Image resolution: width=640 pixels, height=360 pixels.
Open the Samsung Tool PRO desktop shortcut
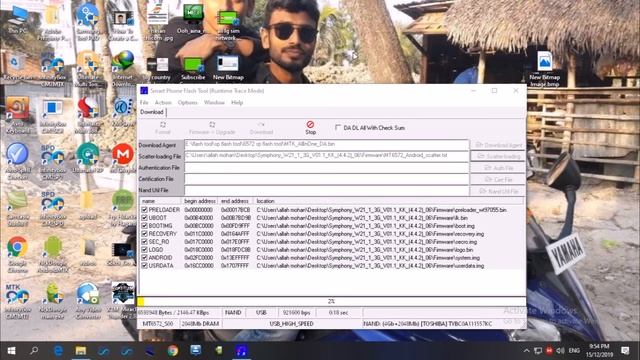tap(88, 22)
